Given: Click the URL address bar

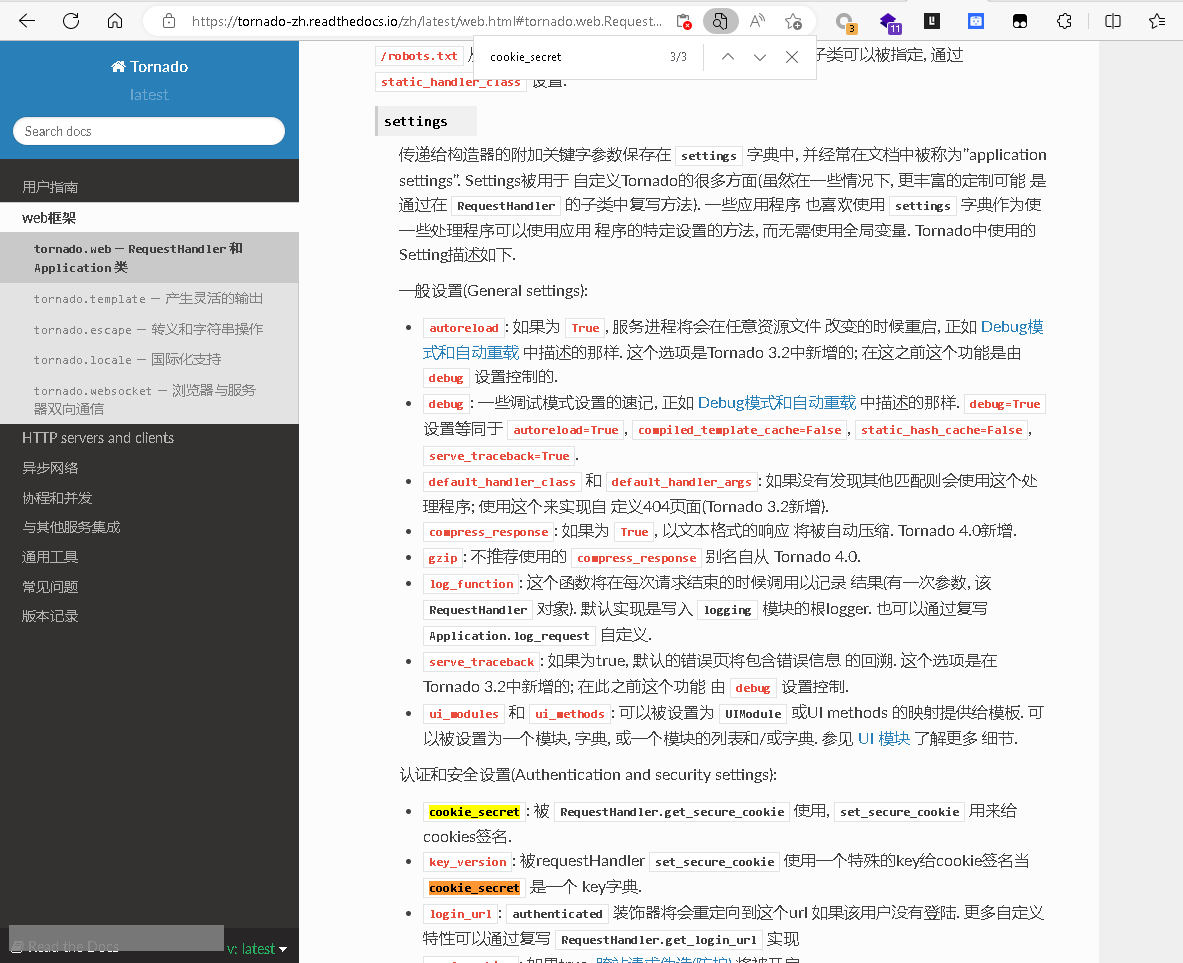Looking at the screenshot, I should [426, 21].
